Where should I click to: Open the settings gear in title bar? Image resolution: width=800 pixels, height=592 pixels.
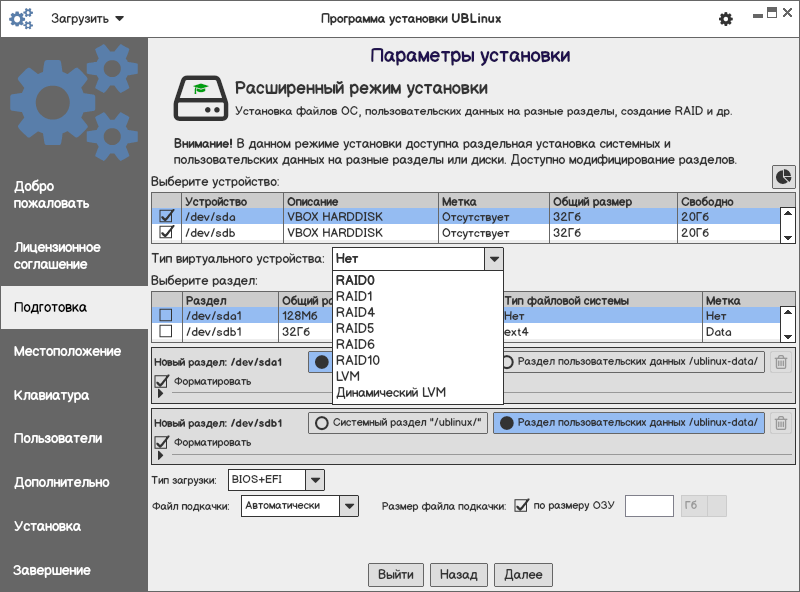coord(726,19)
